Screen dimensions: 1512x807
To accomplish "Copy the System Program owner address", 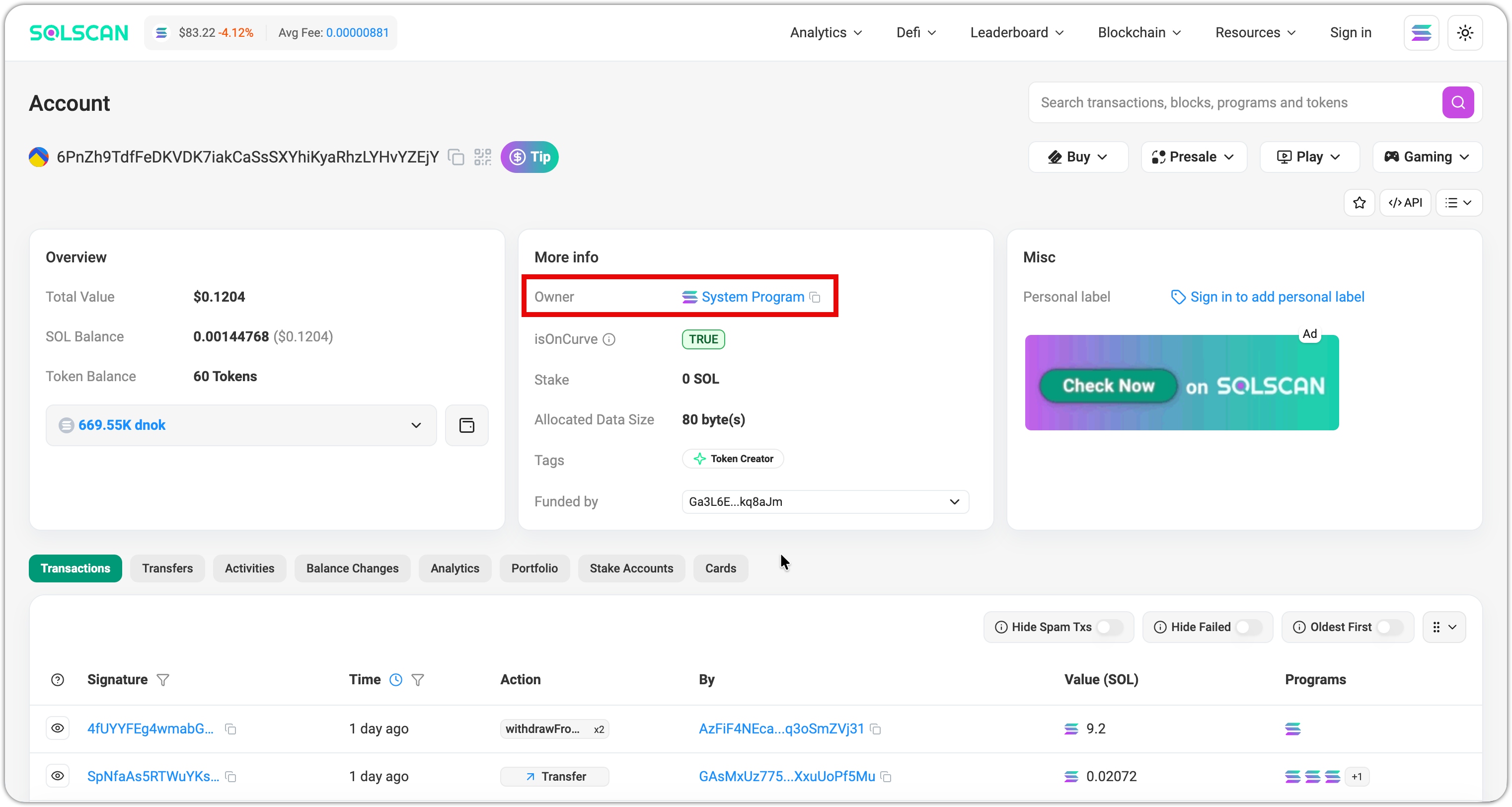I will pos(815,297).
